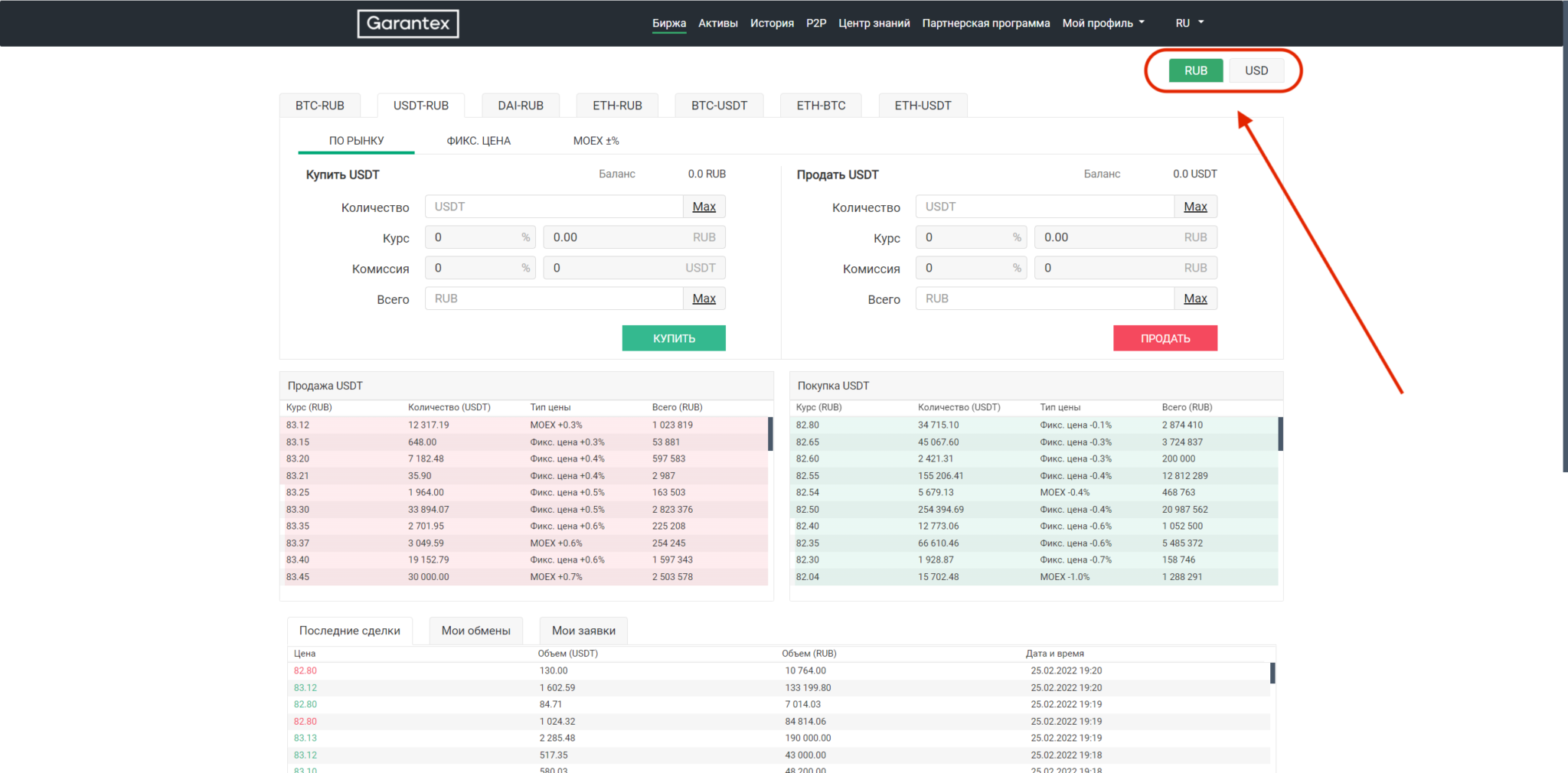Select the USDT-RUB pair tab

coord(421,106)
